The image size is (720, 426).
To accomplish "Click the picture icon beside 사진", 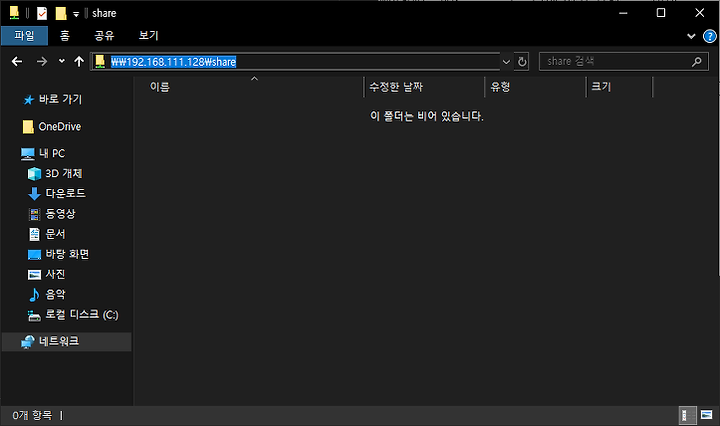I will point(34,275).
